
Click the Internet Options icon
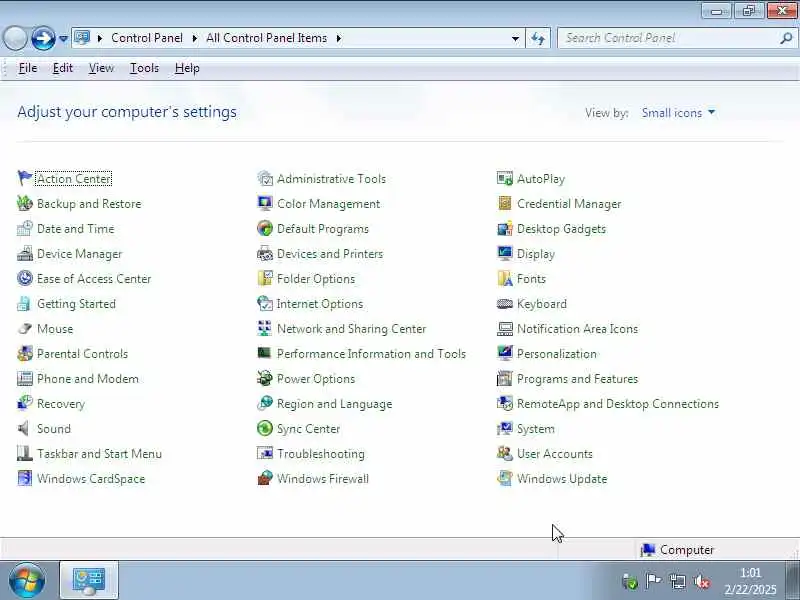click(265, 303)
